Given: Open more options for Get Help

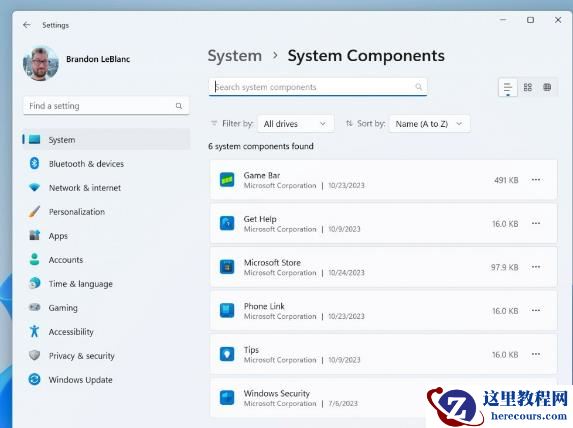Looking at the screenshot, I should pyautogui.click(x=536, y=223).
